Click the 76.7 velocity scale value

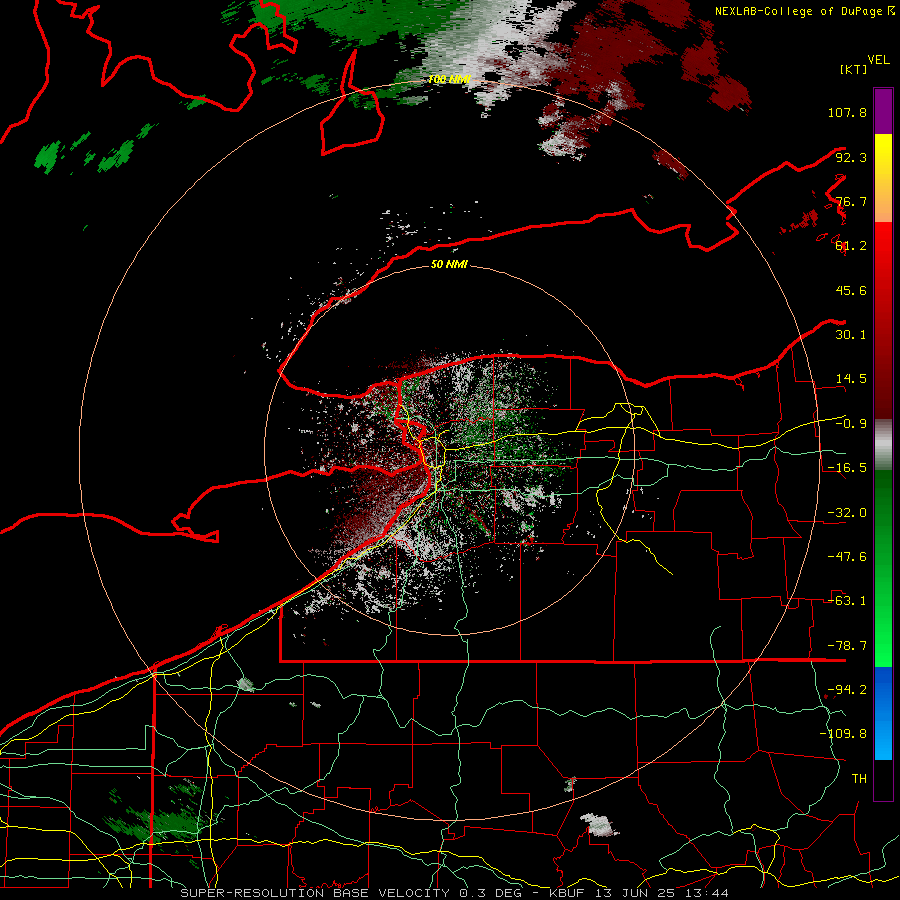(x=851, y=201)
